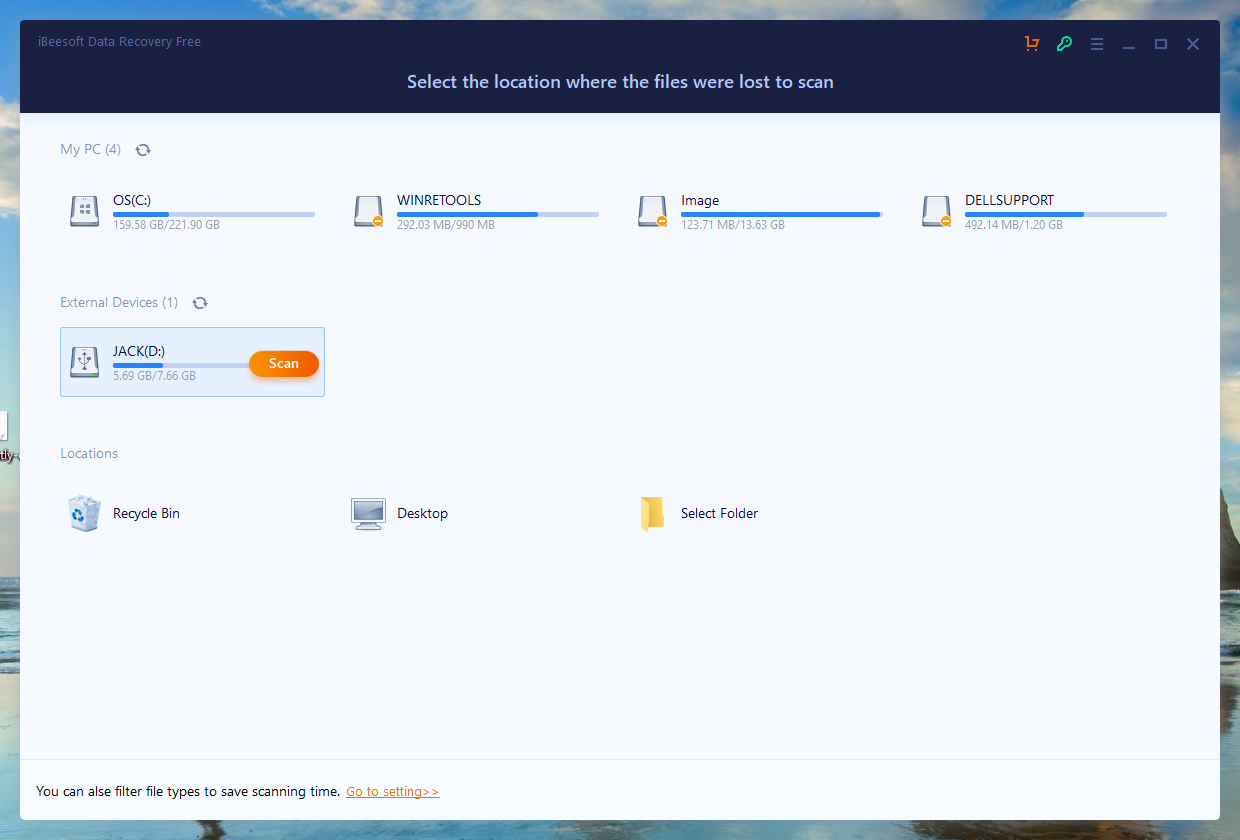Maximize the iBeesoft window

point(1161,44)
